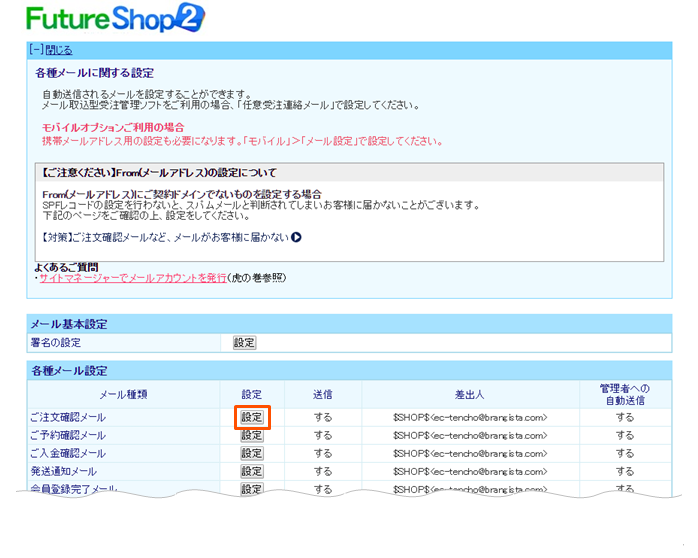698x558 pixels.
Task: Click the 管理者への自動送信 column header
Action: tap(624, 394)
